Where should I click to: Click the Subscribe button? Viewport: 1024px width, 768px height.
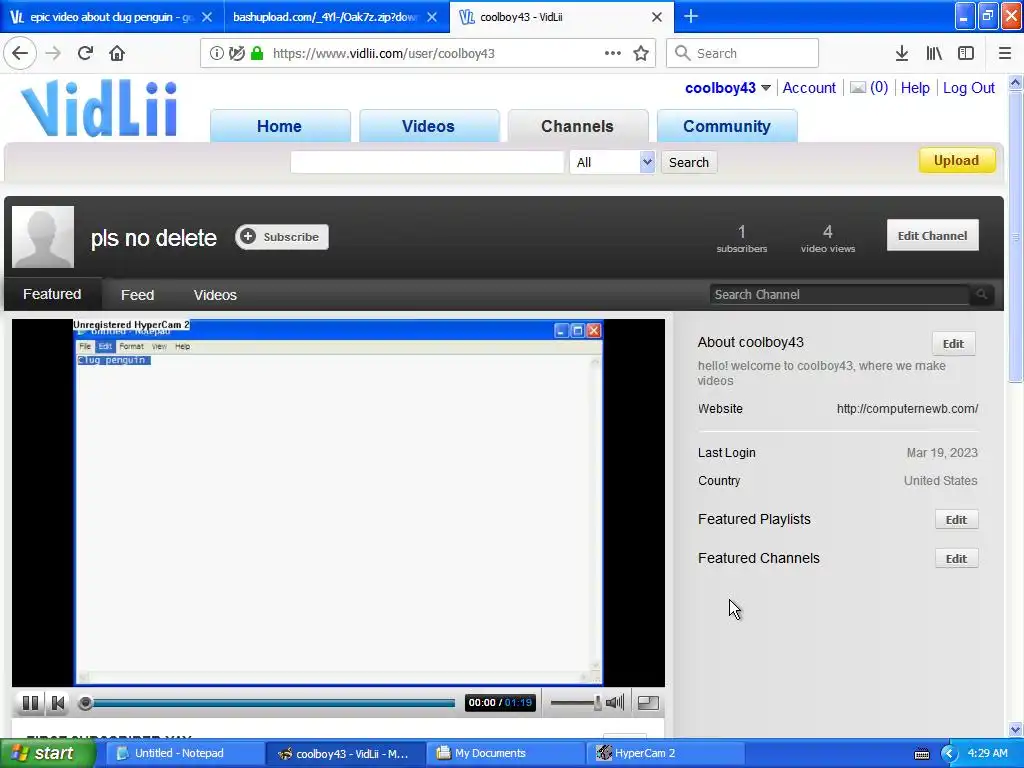pyautogui.click(x=282, y=236)
